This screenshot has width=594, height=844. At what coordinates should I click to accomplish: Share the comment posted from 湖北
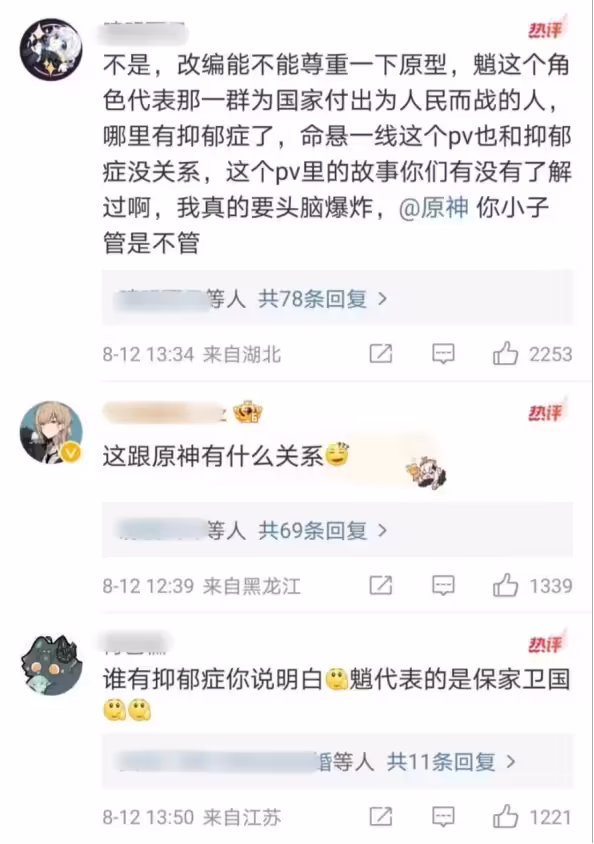pyautogui.click(x=380, y=354)
